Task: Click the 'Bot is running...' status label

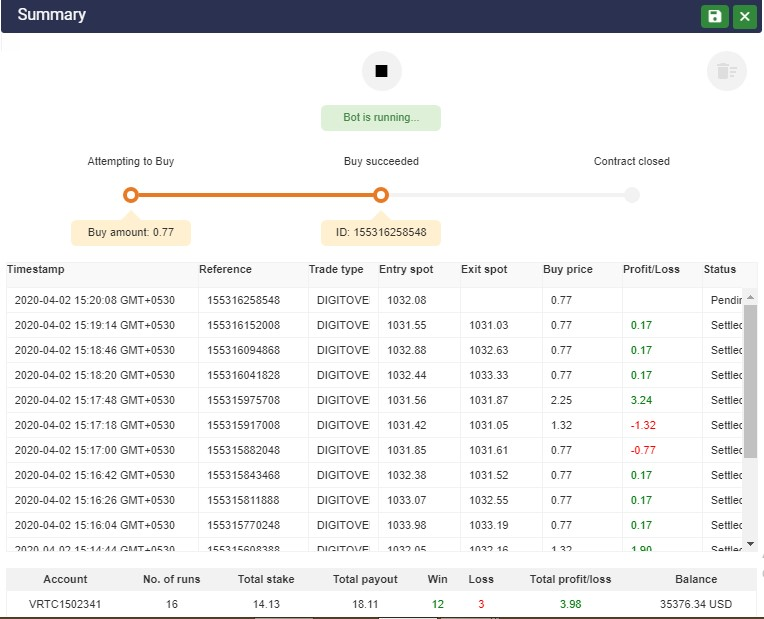Action: click(381, 117)
